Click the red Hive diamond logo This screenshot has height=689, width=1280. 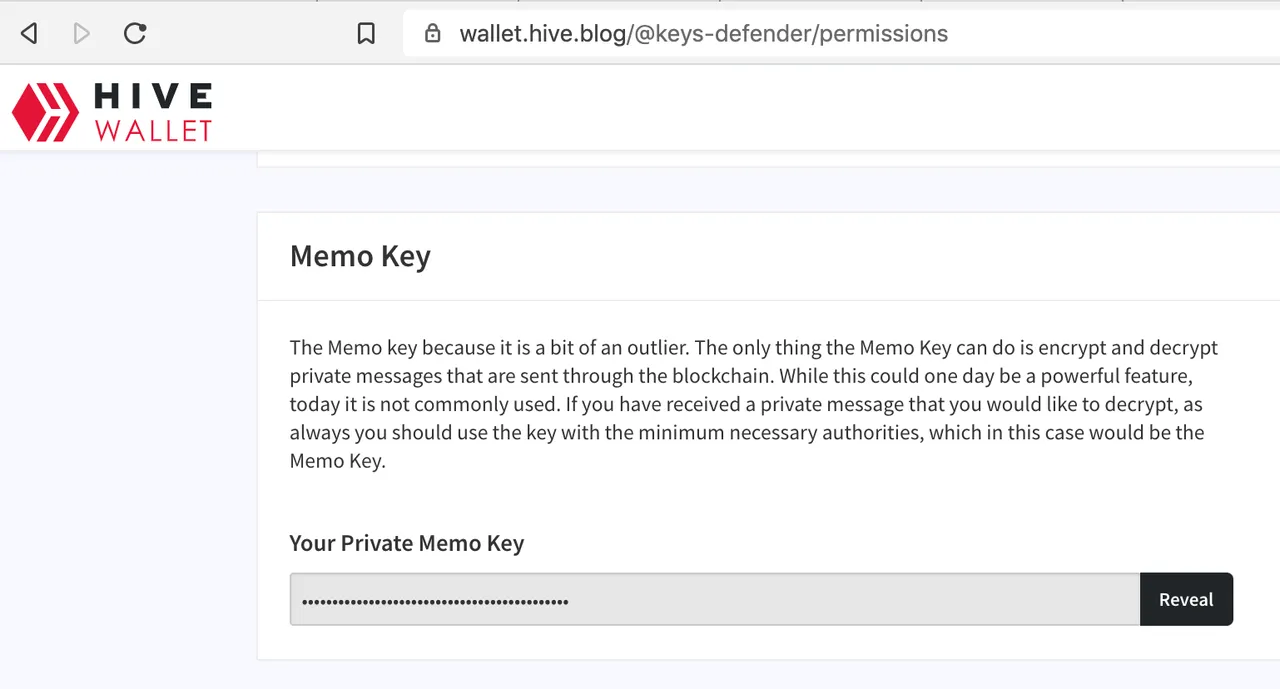point(45,110)
